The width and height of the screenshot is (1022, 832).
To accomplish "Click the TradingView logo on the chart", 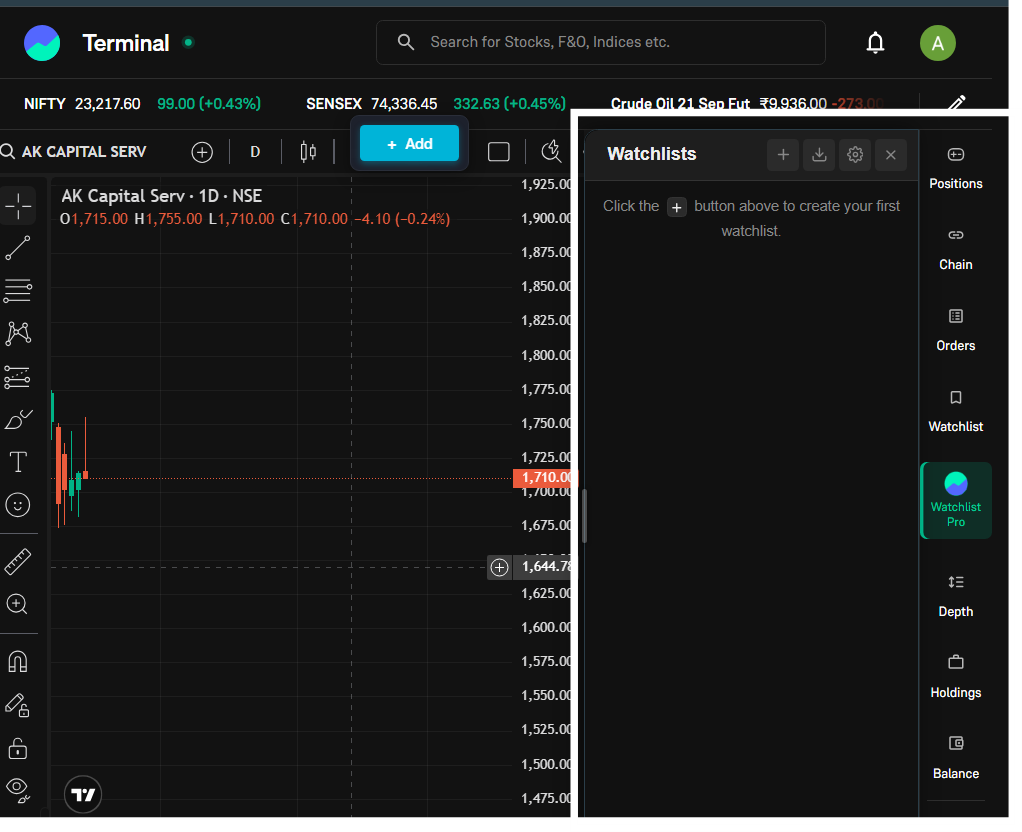I will click(x=83, y=795).
